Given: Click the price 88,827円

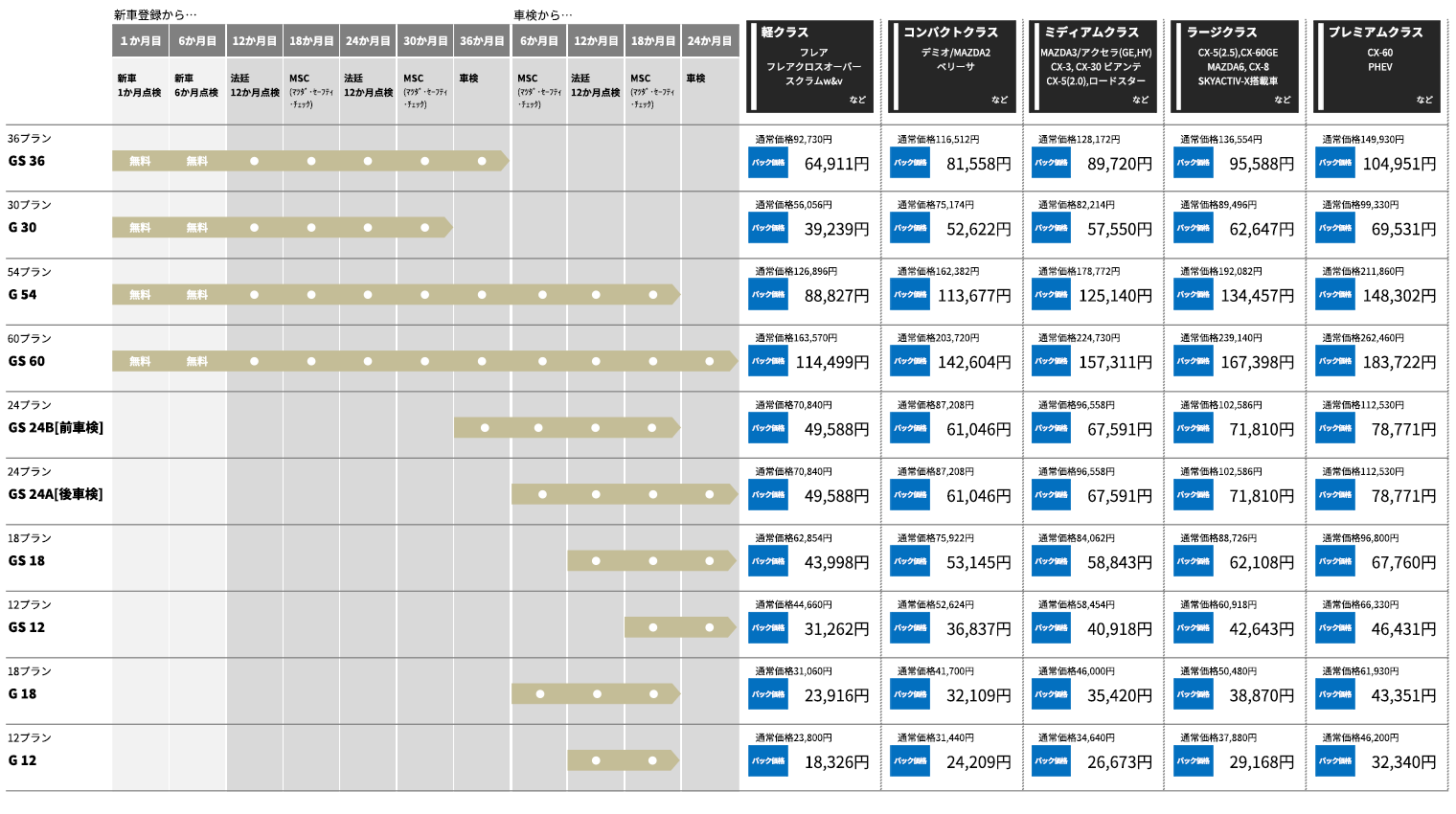Looking at the screenshot, I should click(x=837, y=296).
